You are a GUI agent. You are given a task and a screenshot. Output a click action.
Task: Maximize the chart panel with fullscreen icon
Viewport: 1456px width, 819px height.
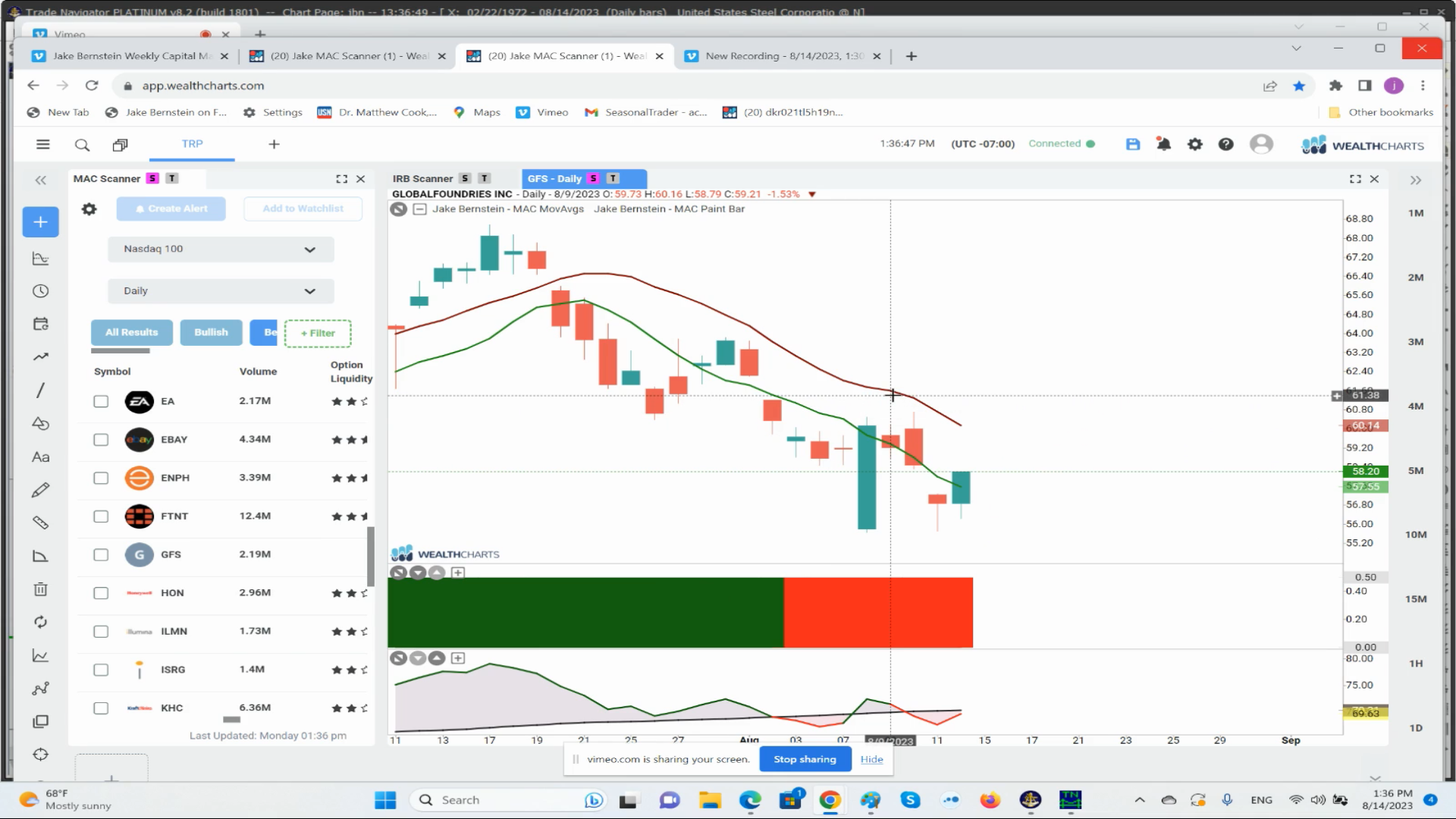[x=1355, y=179]
